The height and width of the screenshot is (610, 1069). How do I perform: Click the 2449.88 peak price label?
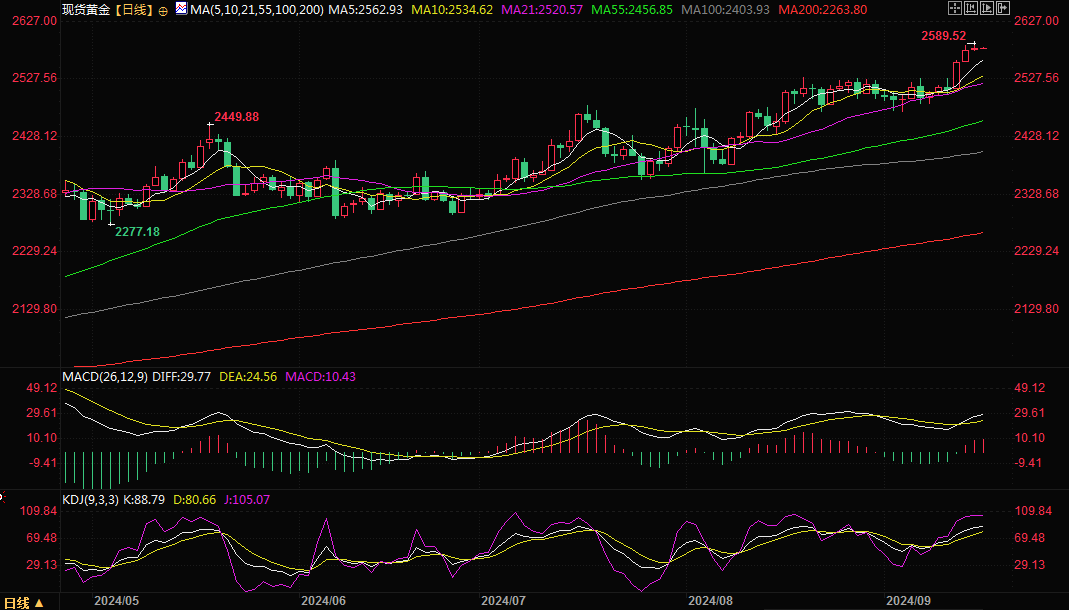click(235, 117)
